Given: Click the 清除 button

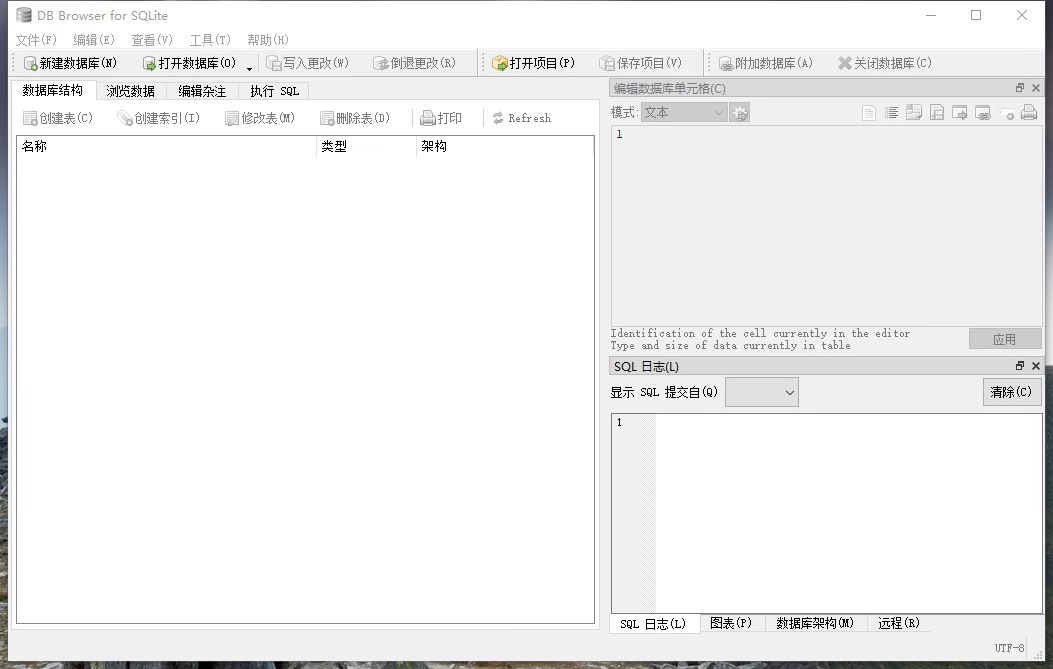Looking at the screenshot, I should pos(1011,392).
